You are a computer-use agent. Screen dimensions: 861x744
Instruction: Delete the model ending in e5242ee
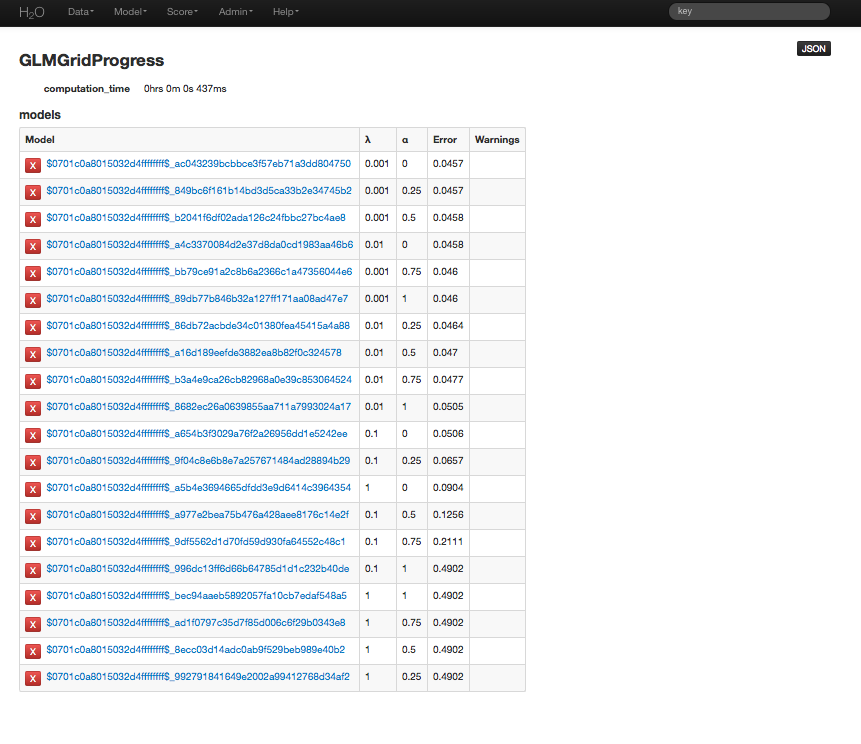(x=32, y=434)
